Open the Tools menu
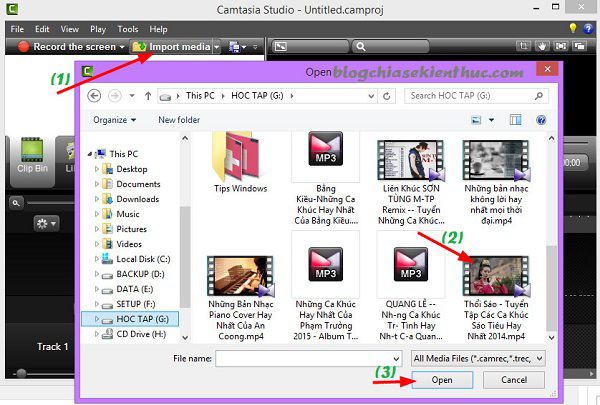This screenshot has width=600, height=405. [x=128, y=29]
